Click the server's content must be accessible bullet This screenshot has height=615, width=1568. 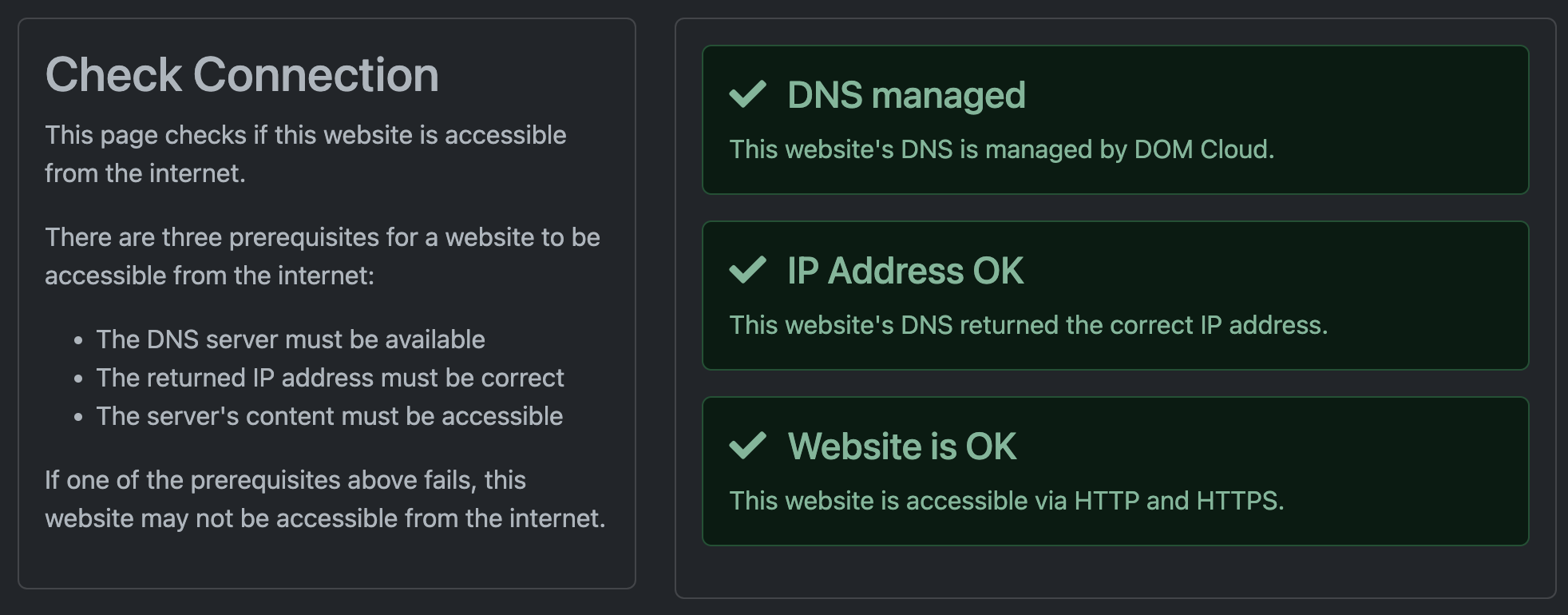click(x=329, y=416)
